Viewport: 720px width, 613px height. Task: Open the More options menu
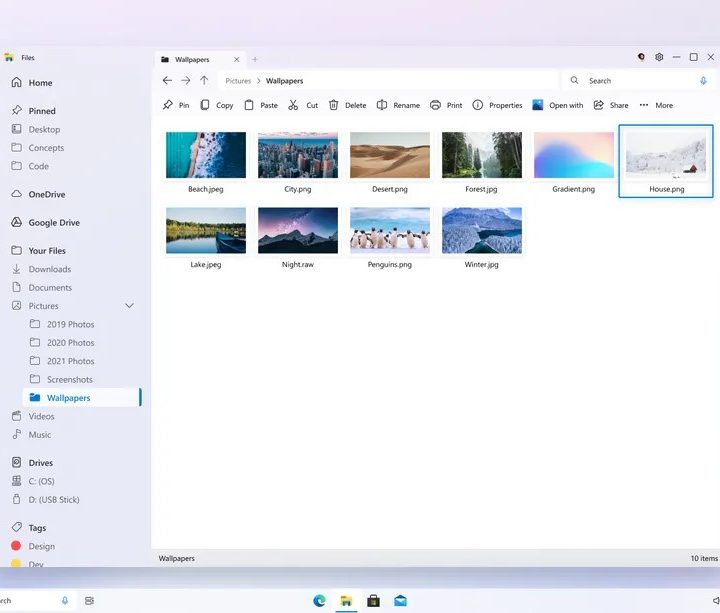[644, 105]
